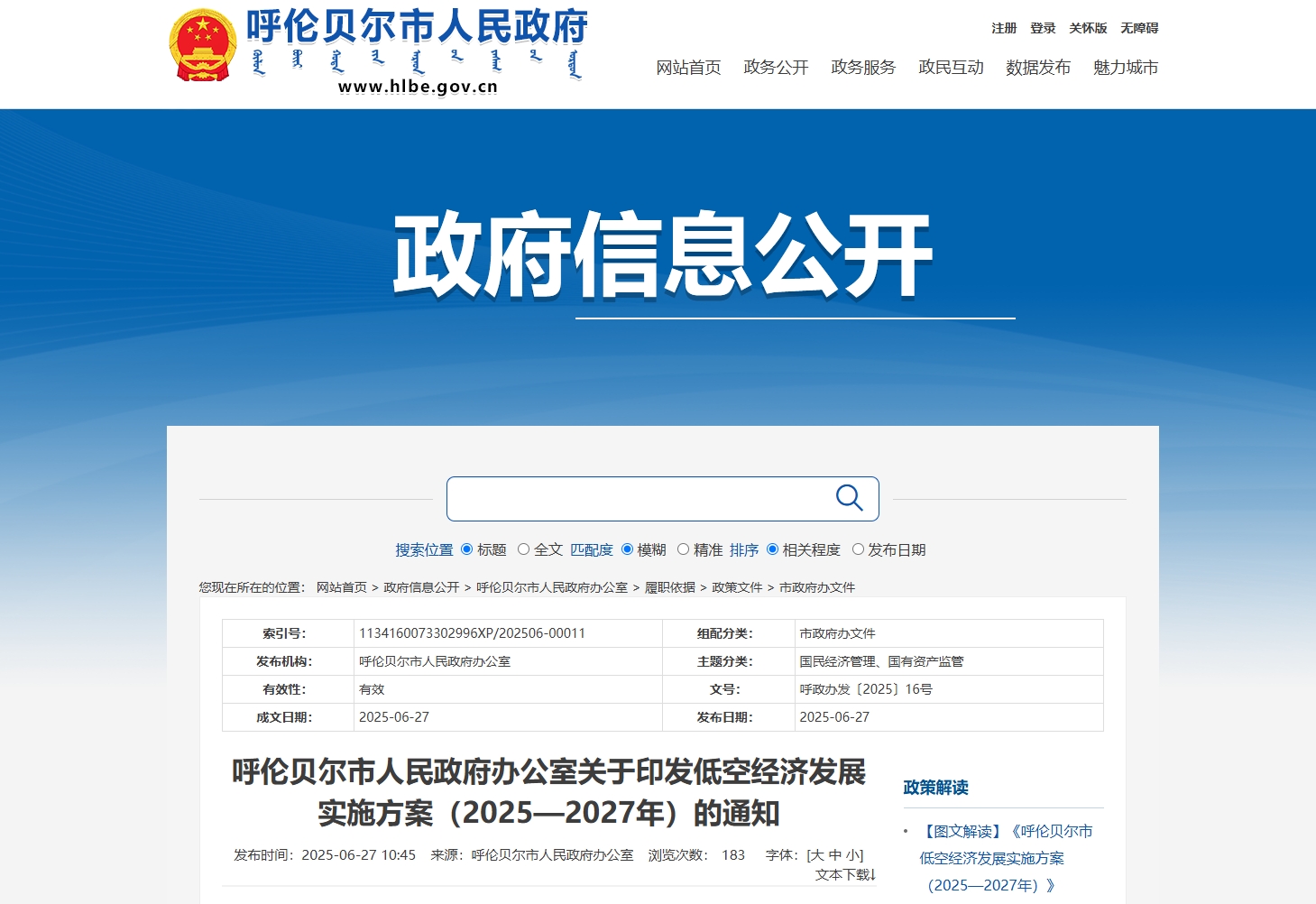Open the 政务公开 navigation menu
The image size is (1316, 904).
tap(776, 68)
